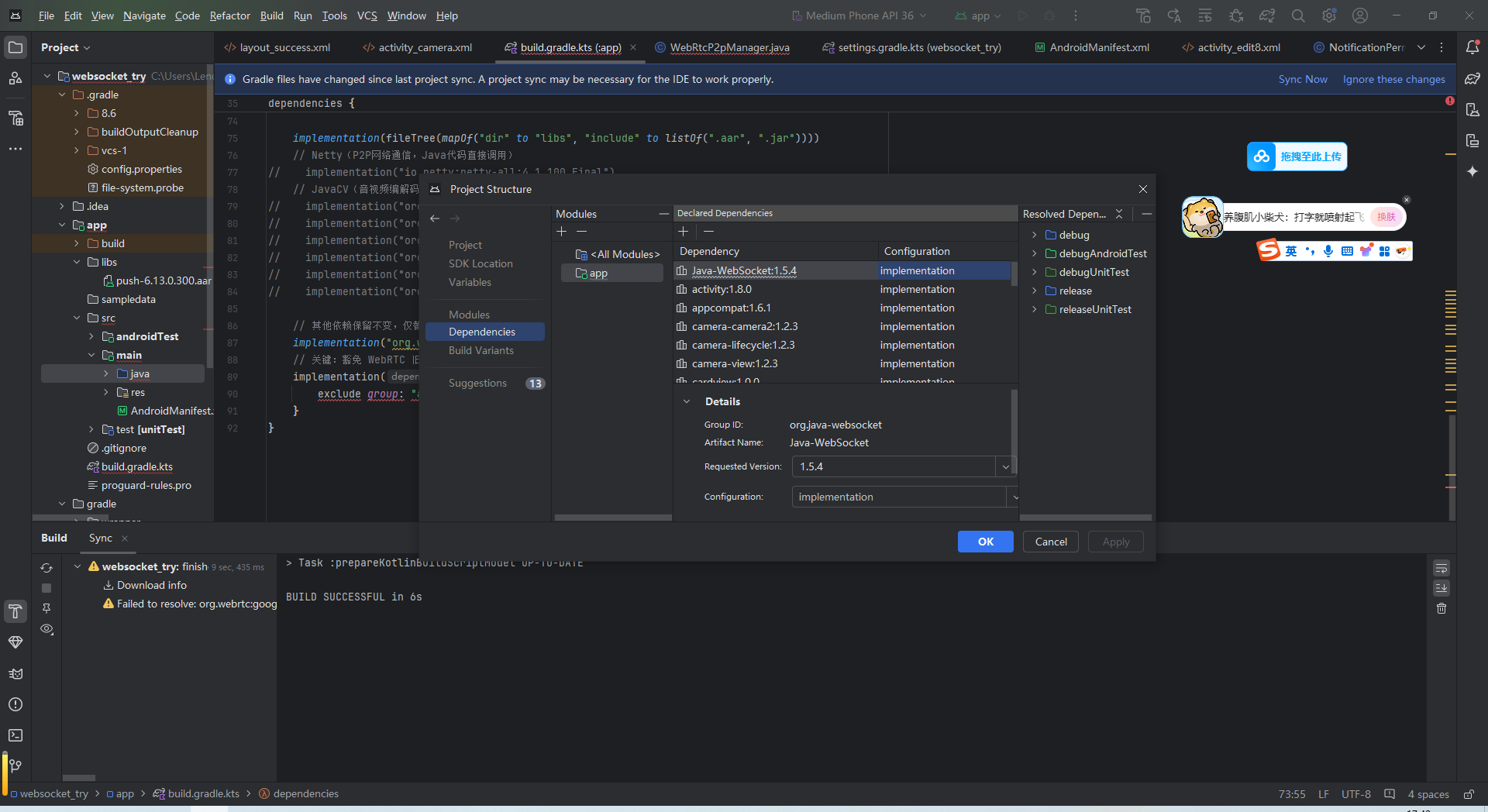Expand the androidTest folder
This screenshot has height=812, width=1488.
91,336
